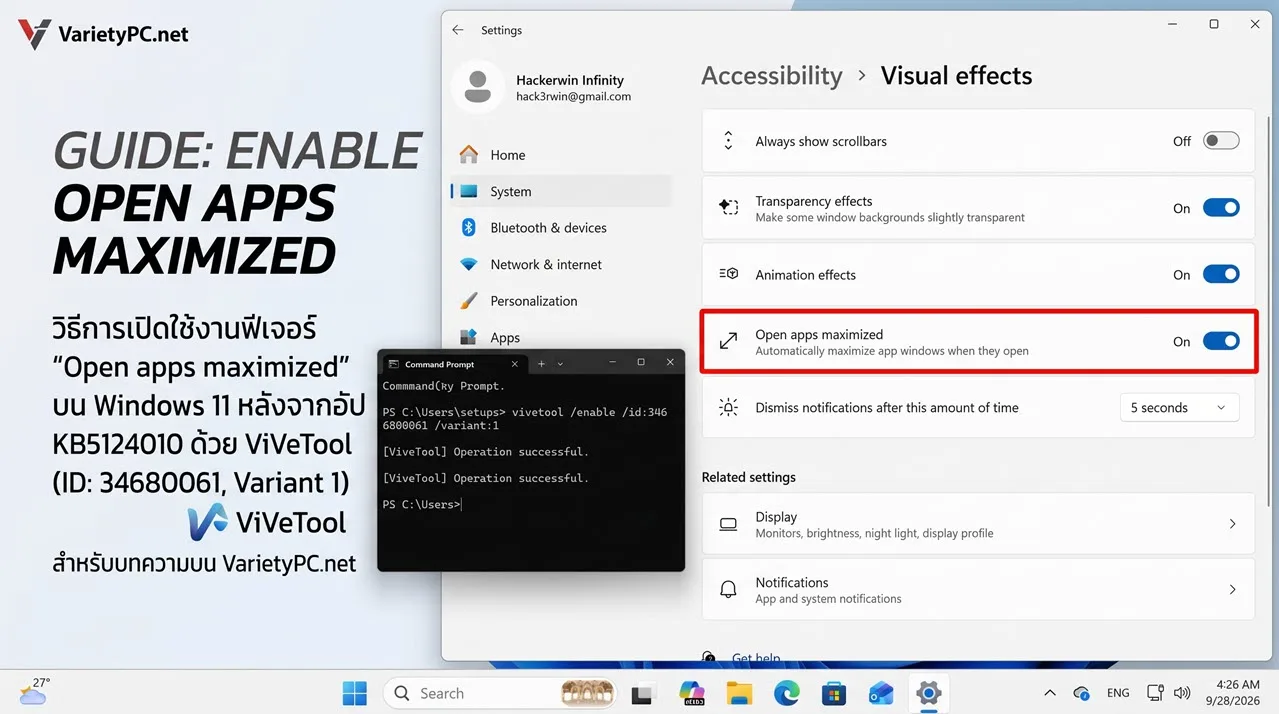Click the OneDrive tray icon
This screenshot has height=714, width=1279.
(1081, 693)
